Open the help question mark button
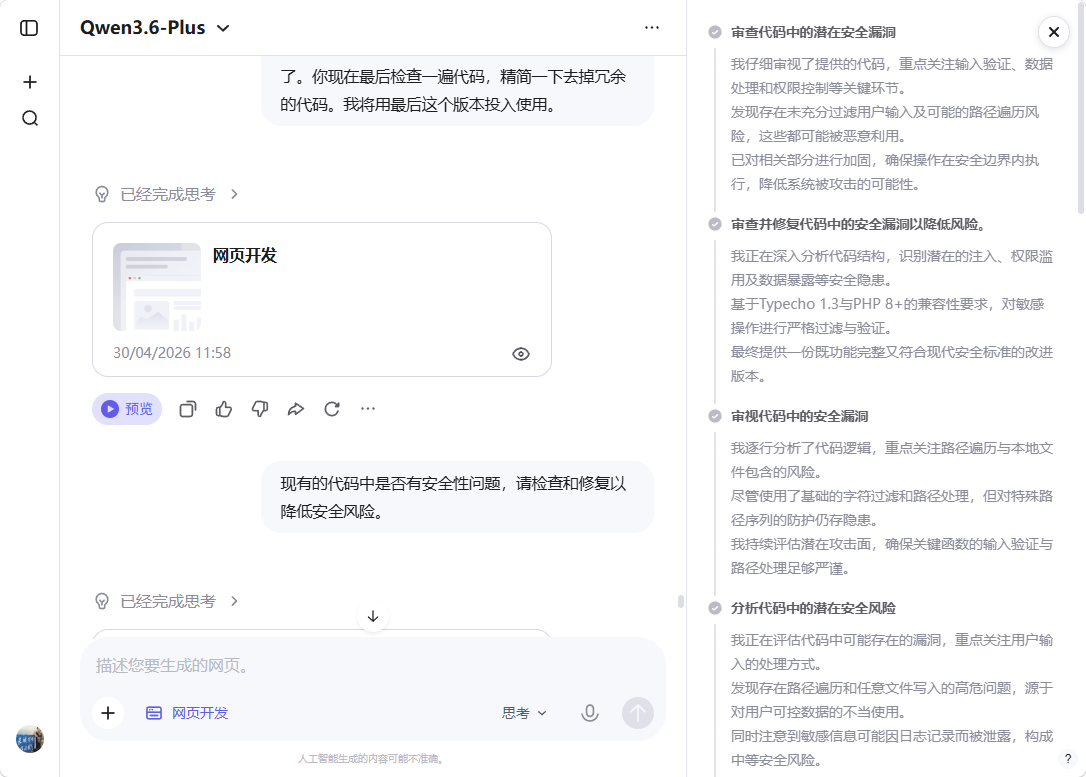This screenshot has width=1086, height=777. pos(1067,758)
